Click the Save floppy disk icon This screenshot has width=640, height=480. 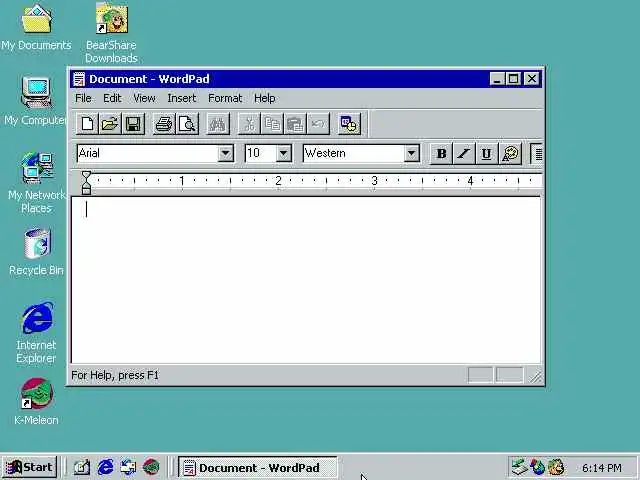(133, 124)
